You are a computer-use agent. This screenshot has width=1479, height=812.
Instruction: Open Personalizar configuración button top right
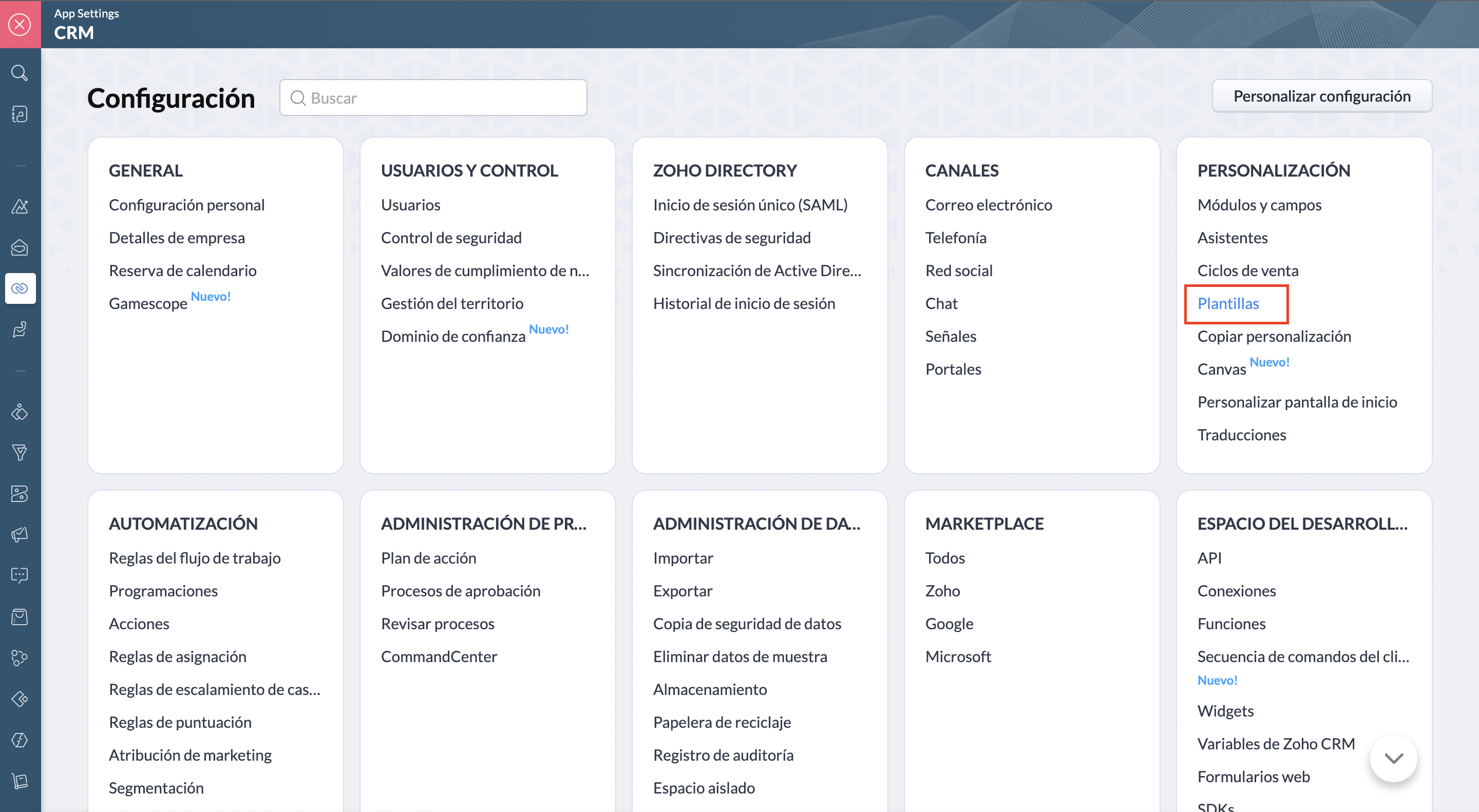click(1322, 96)
